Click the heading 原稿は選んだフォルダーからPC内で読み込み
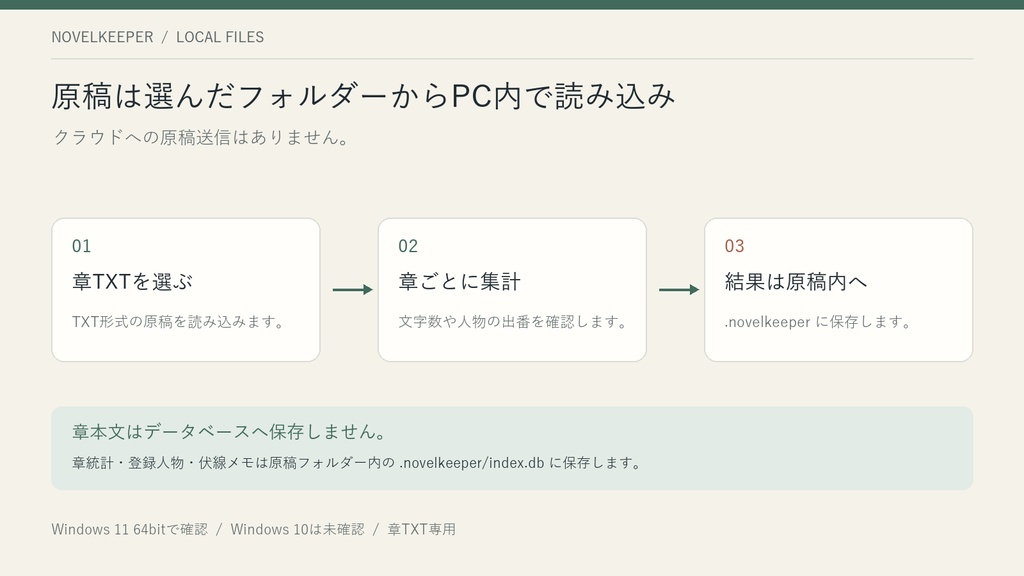The width and height of the screenshot is (1024, 576). 363,96
